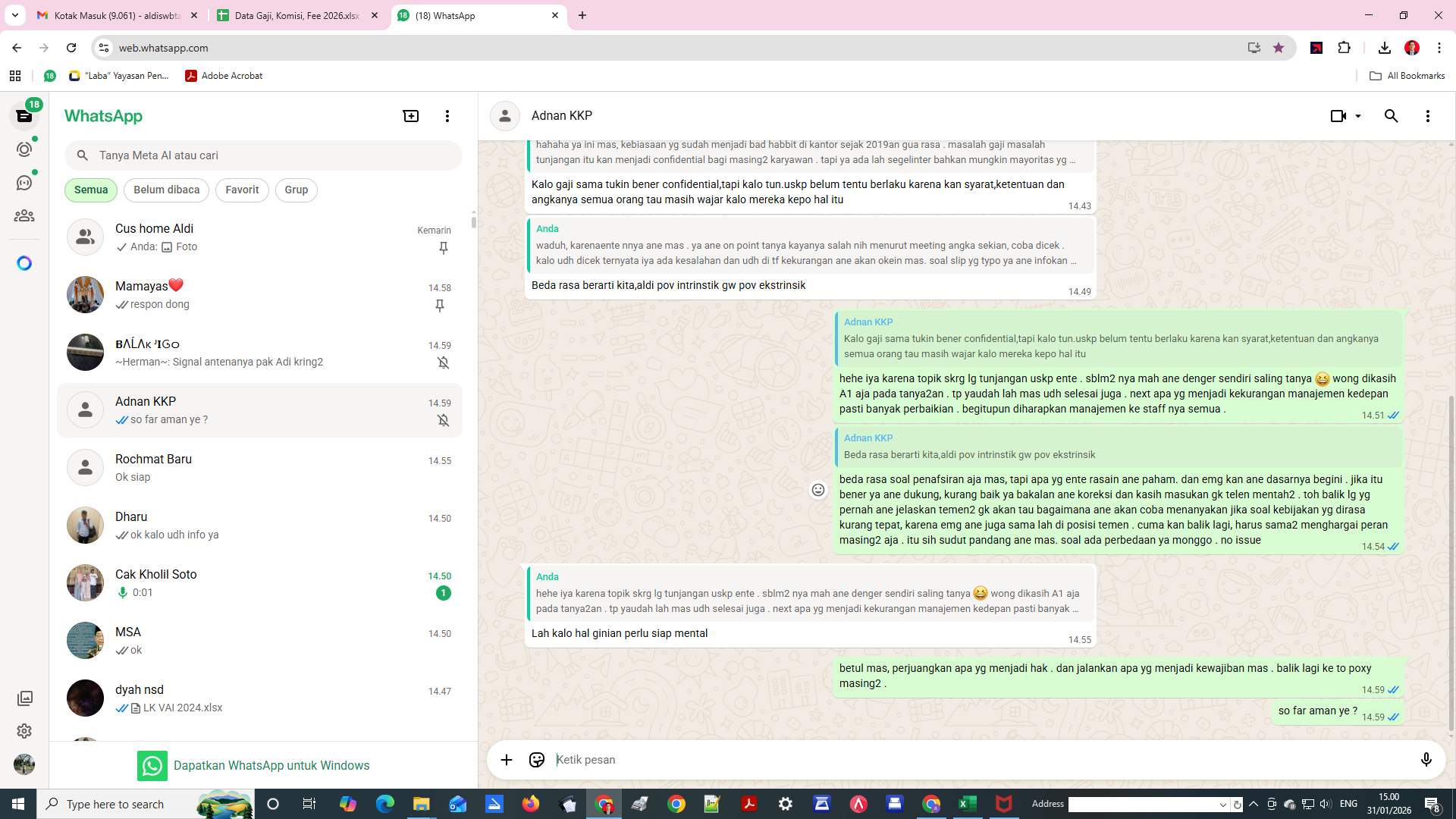Open Status updates in the left sidebar

tap(24, 149)
